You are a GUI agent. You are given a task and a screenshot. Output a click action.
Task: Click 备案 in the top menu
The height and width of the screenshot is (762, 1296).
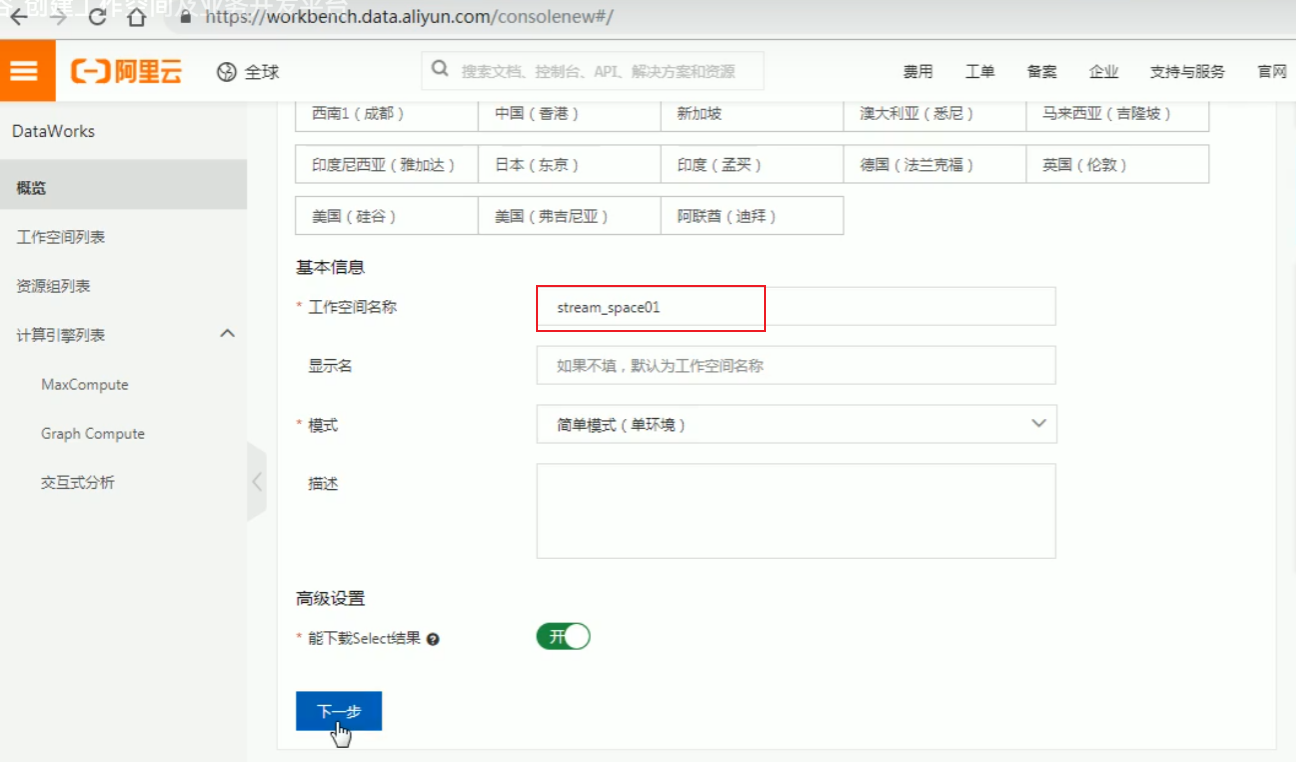[x=1042, y=72]
